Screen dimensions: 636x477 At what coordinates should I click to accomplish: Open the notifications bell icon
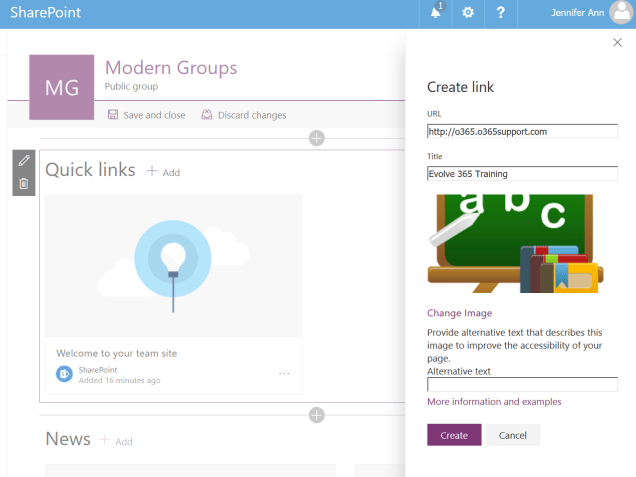(x=436, y=13)
